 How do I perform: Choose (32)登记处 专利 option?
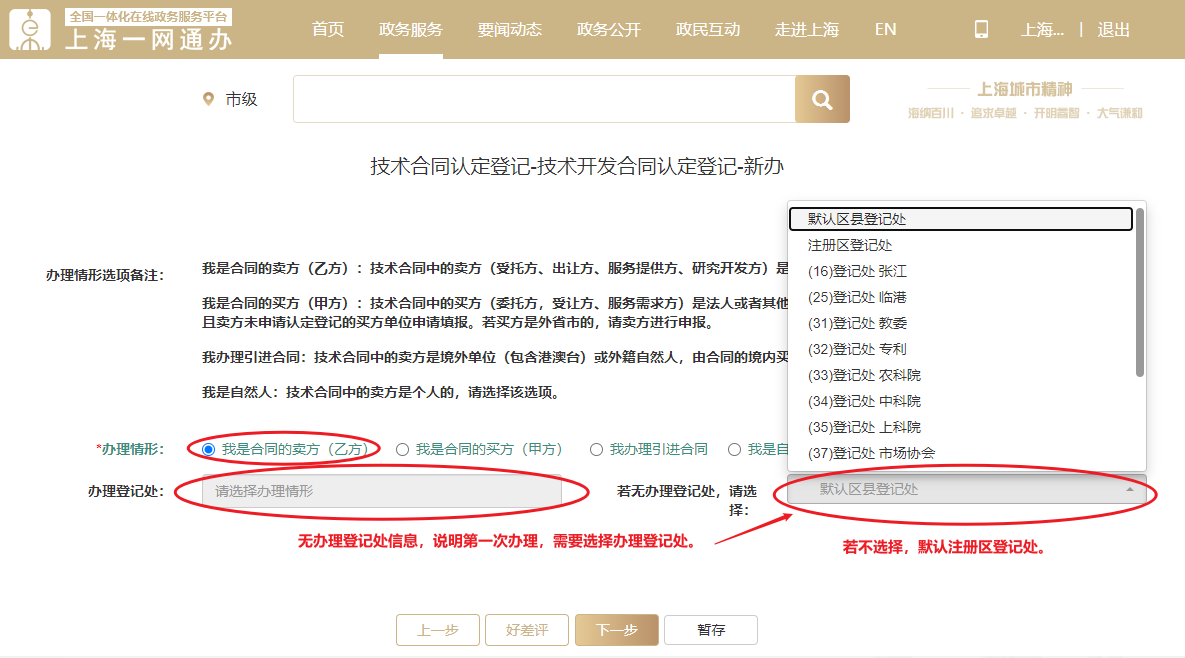coord(857,349)
